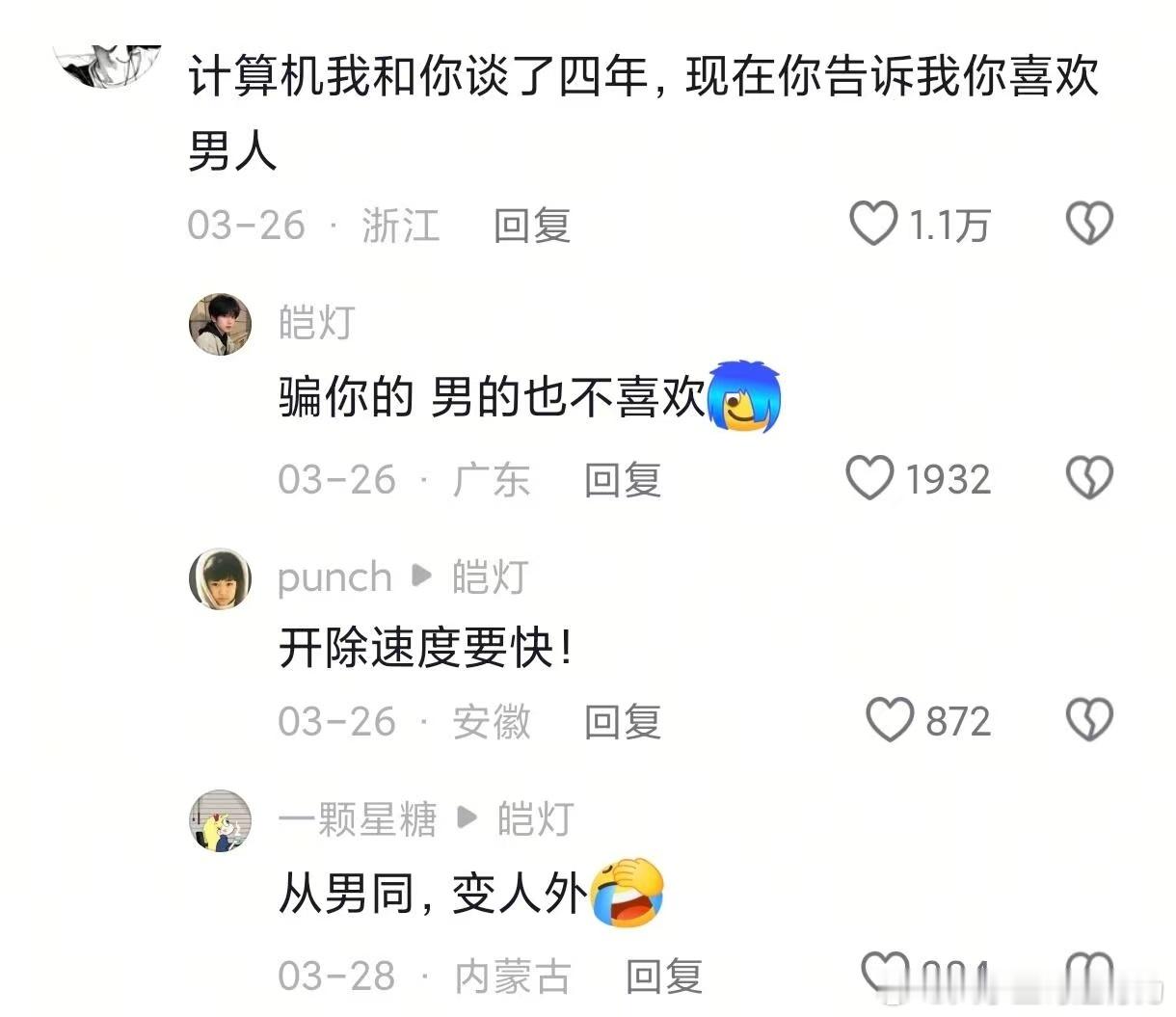Open the username punch

334,578
